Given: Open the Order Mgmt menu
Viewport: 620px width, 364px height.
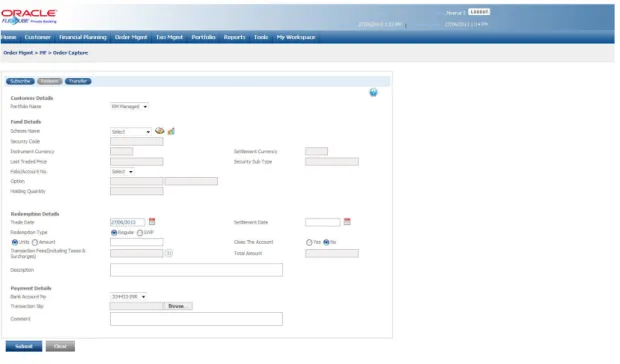Looking at the screenshot, I should [x=131, y=37].
